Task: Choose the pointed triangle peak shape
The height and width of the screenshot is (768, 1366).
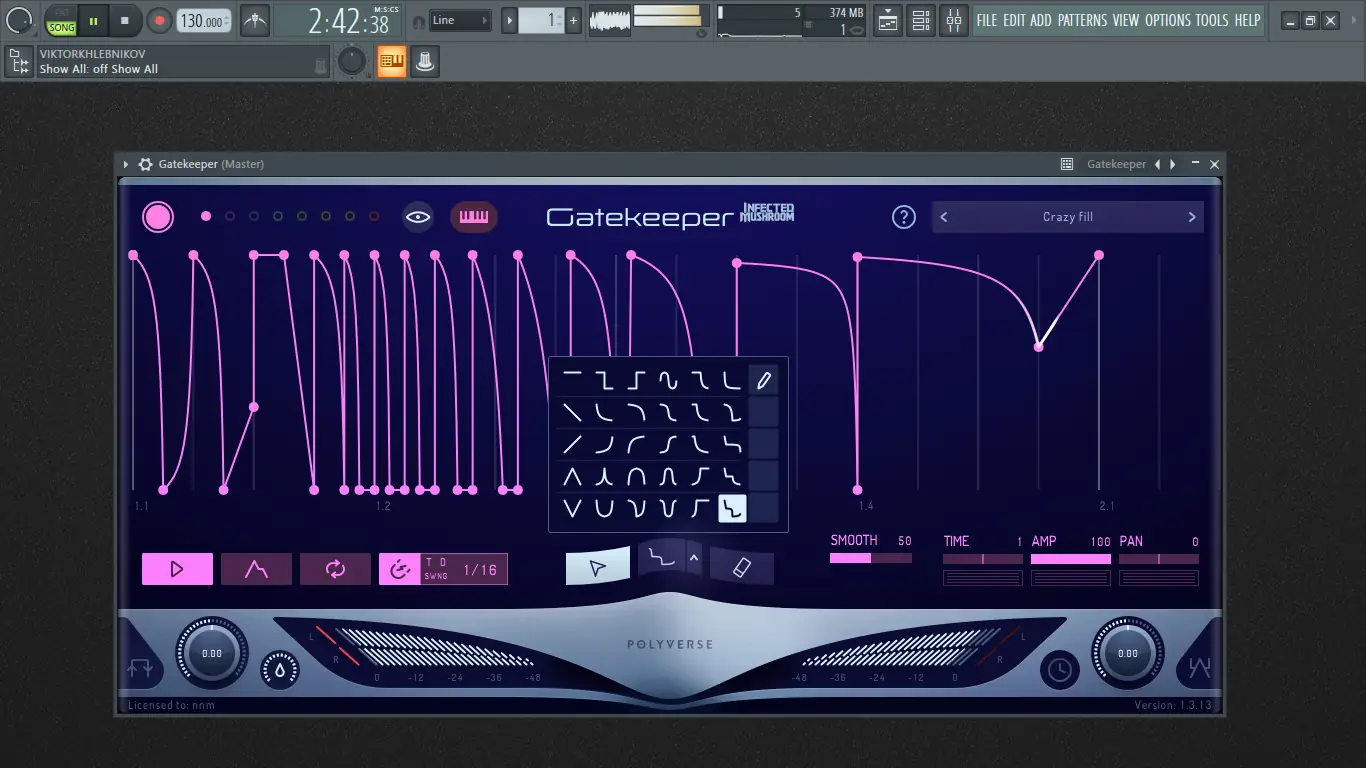Action: click(x=572, y=476)
